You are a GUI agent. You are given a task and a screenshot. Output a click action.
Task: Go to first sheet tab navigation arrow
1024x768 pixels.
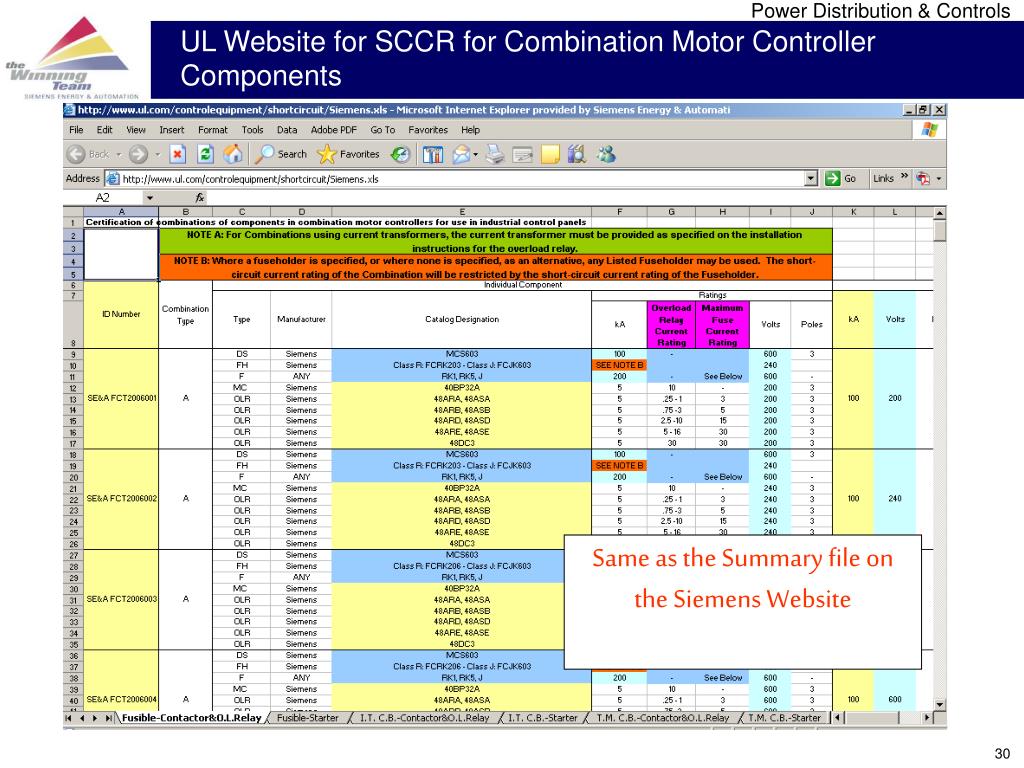pos(68,718)
